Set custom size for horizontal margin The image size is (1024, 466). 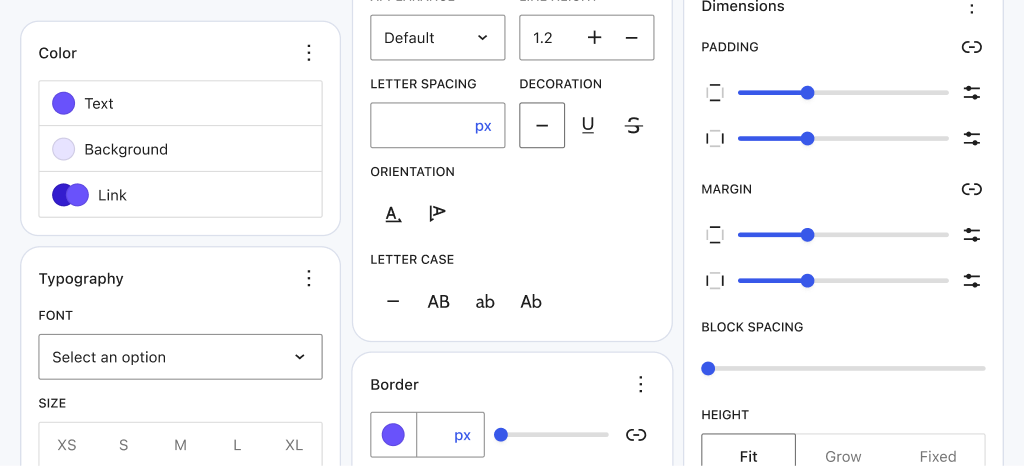(972, 281)
